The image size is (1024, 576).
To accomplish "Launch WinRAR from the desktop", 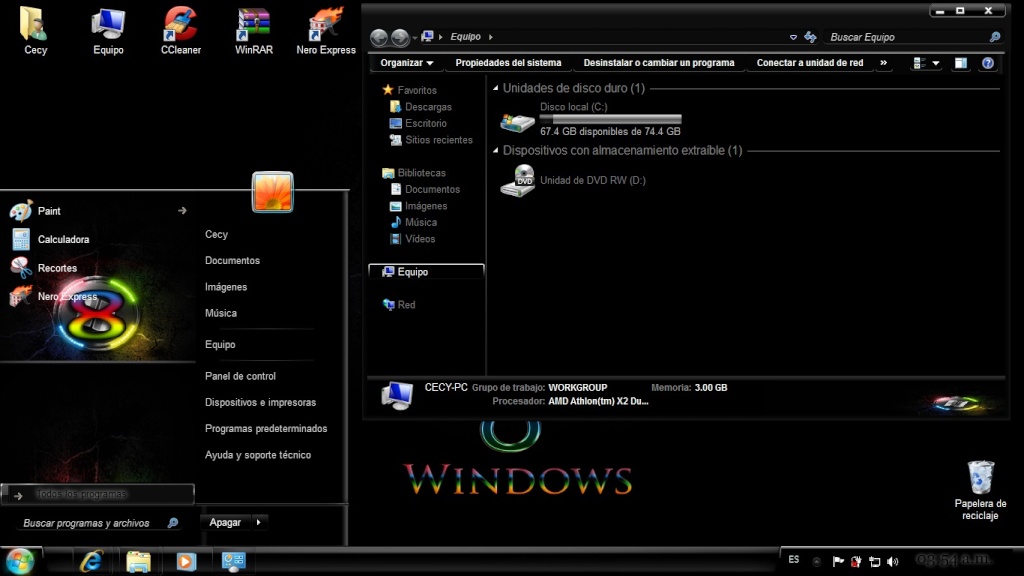I will (253, 31).
